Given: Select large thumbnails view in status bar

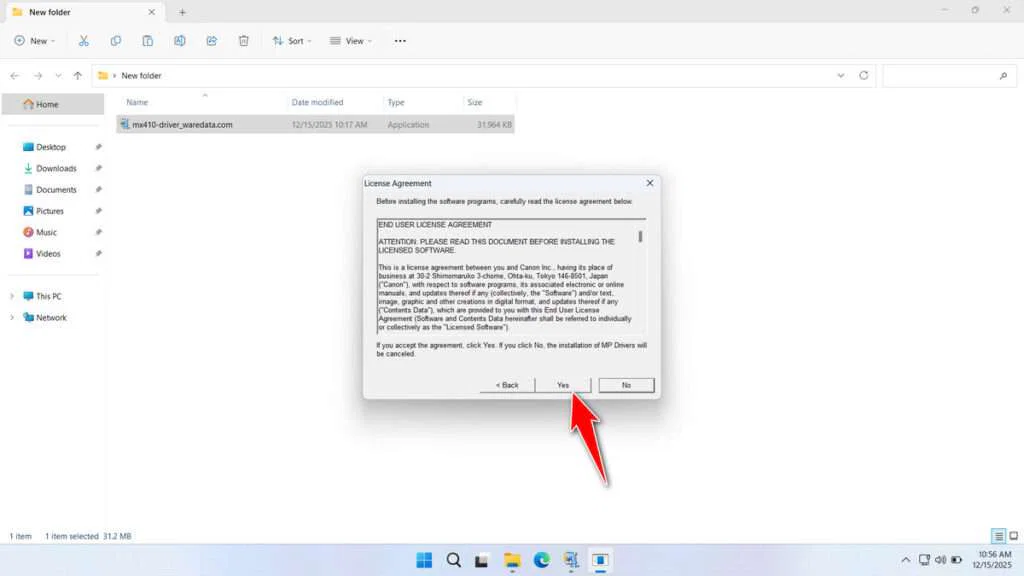Looking at the screenshot, I should [1013, 535].
